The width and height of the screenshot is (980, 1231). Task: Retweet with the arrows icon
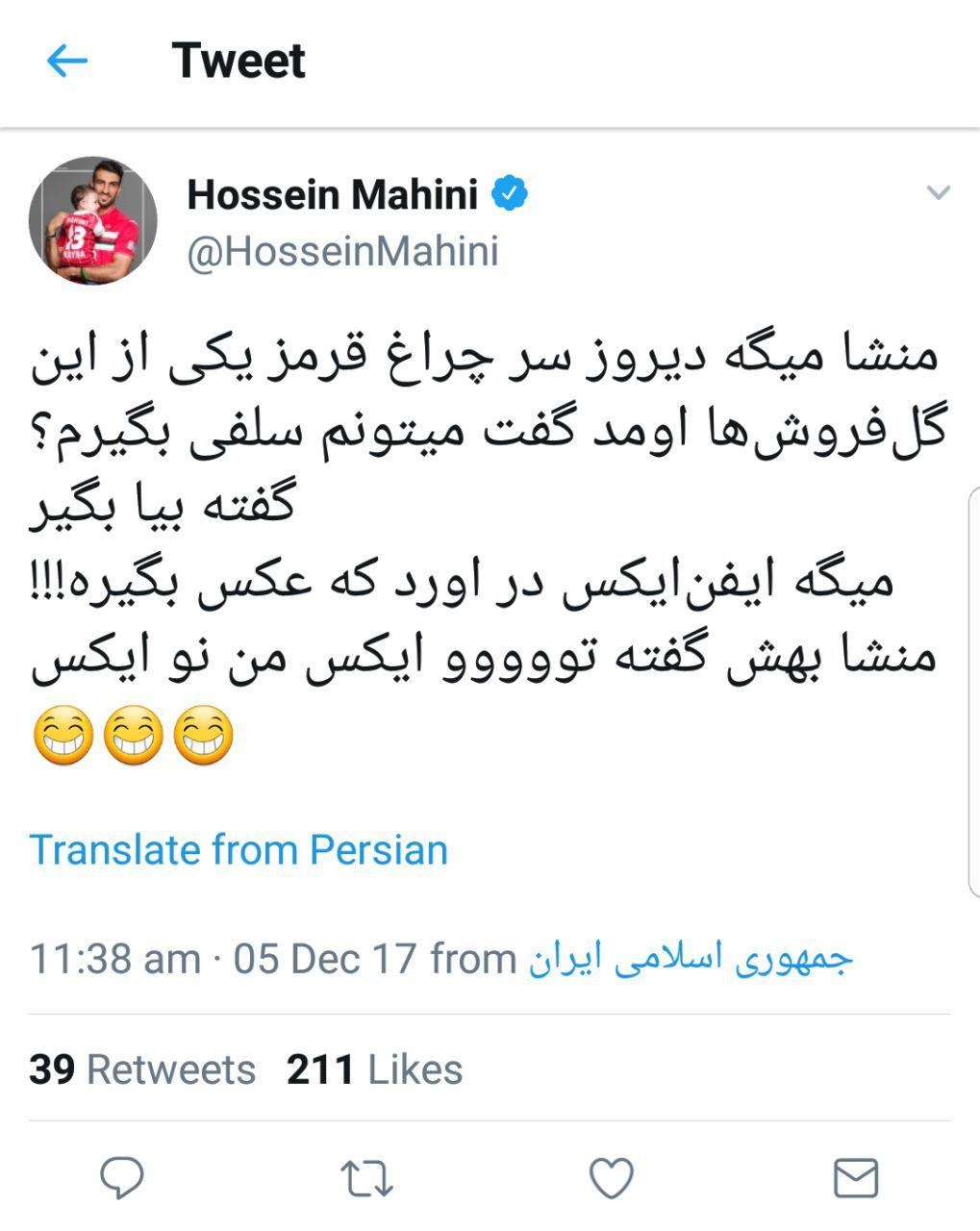[366, 1178]
